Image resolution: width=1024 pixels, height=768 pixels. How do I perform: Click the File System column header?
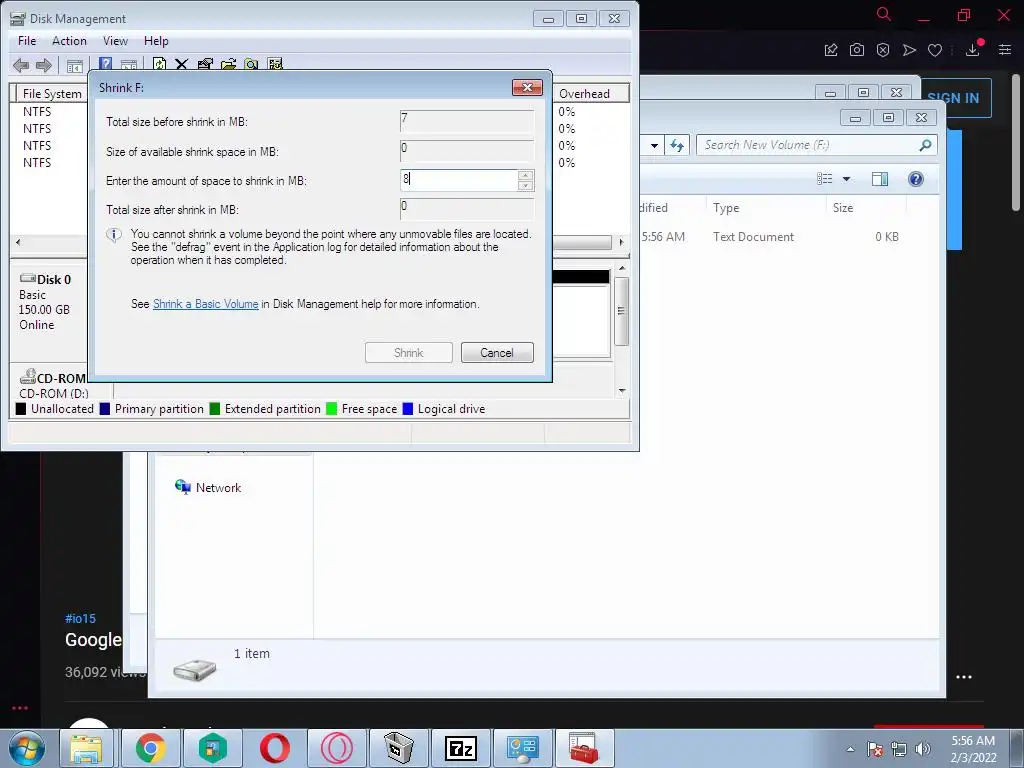coord(52,93)
